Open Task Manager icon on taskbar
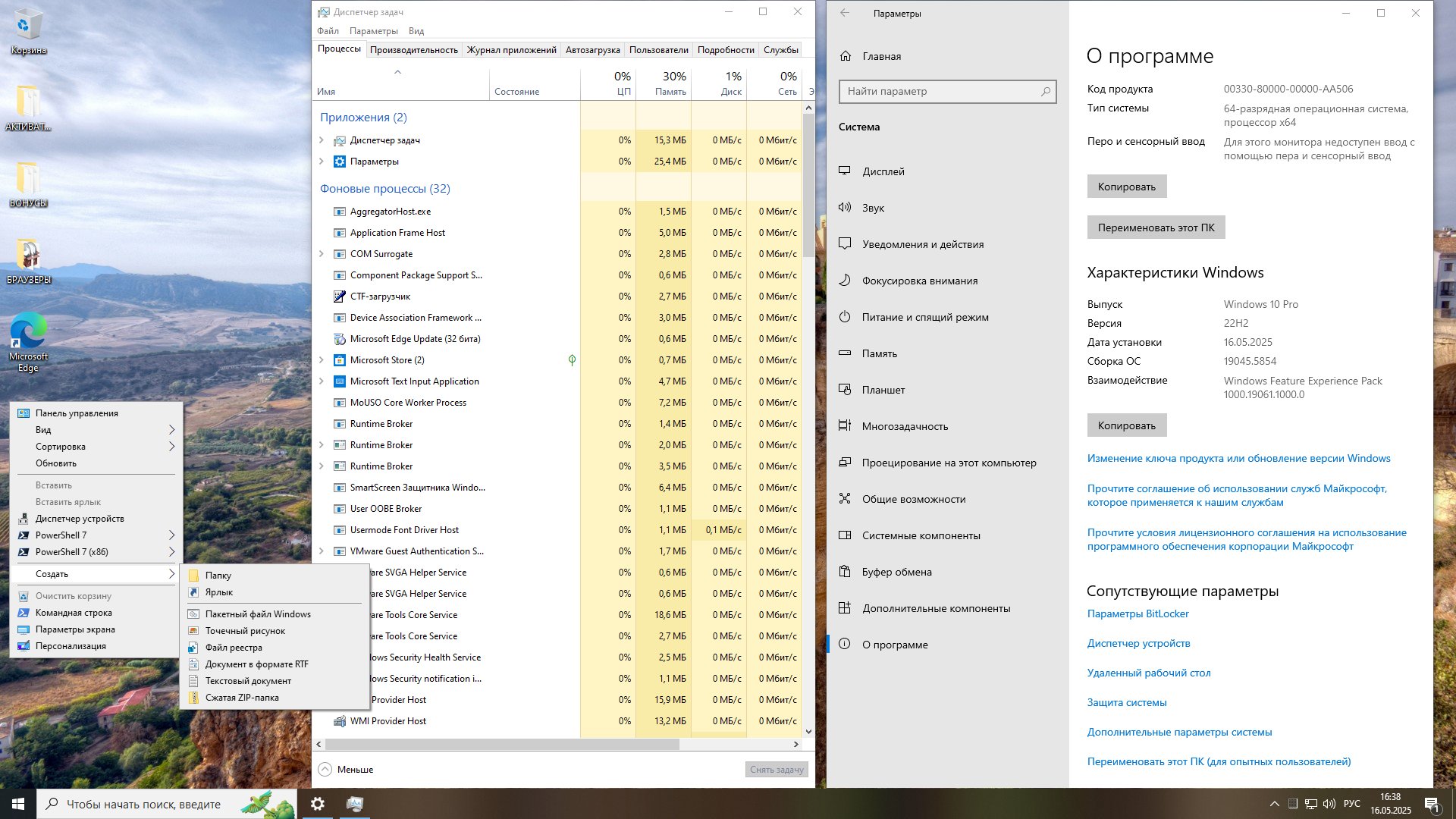 coord(354,804)
